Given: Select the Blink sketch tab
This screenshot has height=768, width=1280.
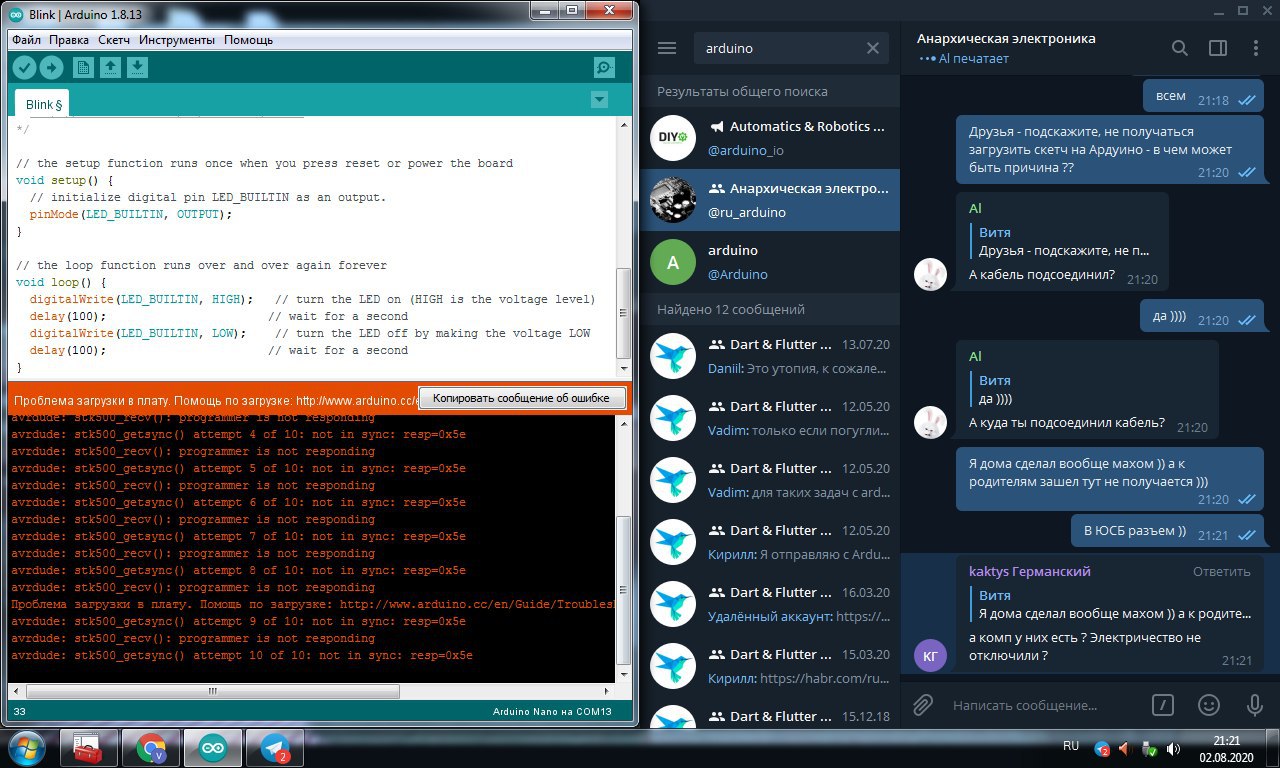Looking at the screenshot, I should coord(44,104).
